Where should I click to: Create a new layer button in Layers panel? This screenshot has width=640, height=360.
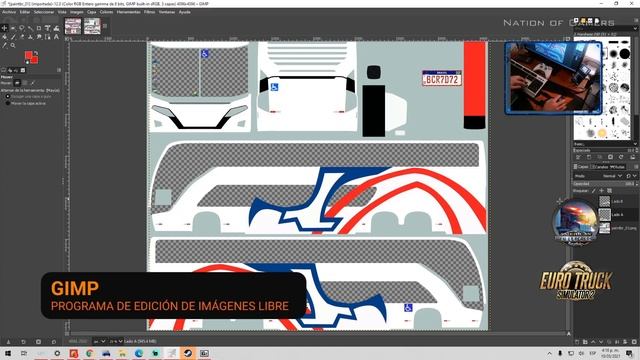[x=577, y=342]
